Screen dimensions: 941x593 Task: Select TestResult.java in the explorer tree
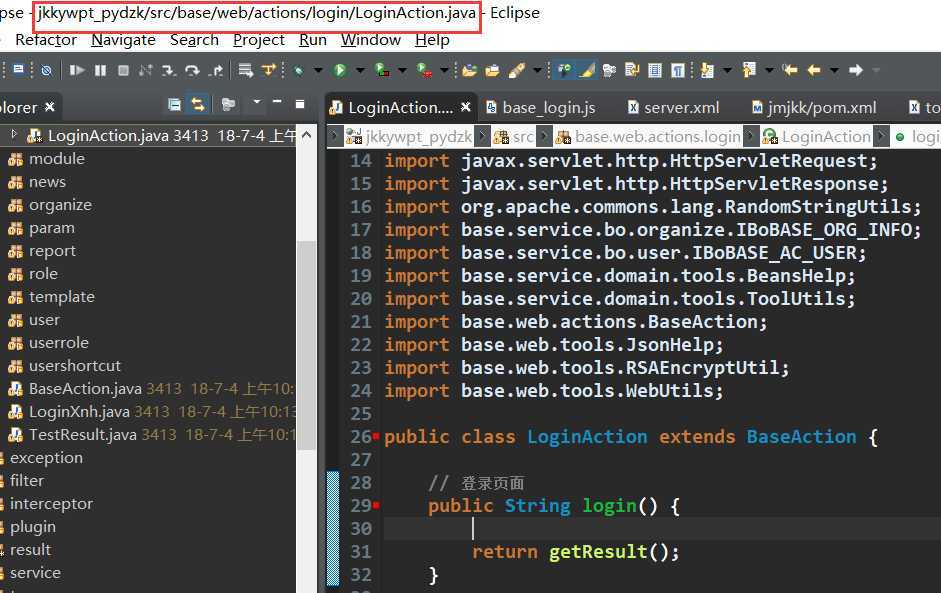point(83,435)
